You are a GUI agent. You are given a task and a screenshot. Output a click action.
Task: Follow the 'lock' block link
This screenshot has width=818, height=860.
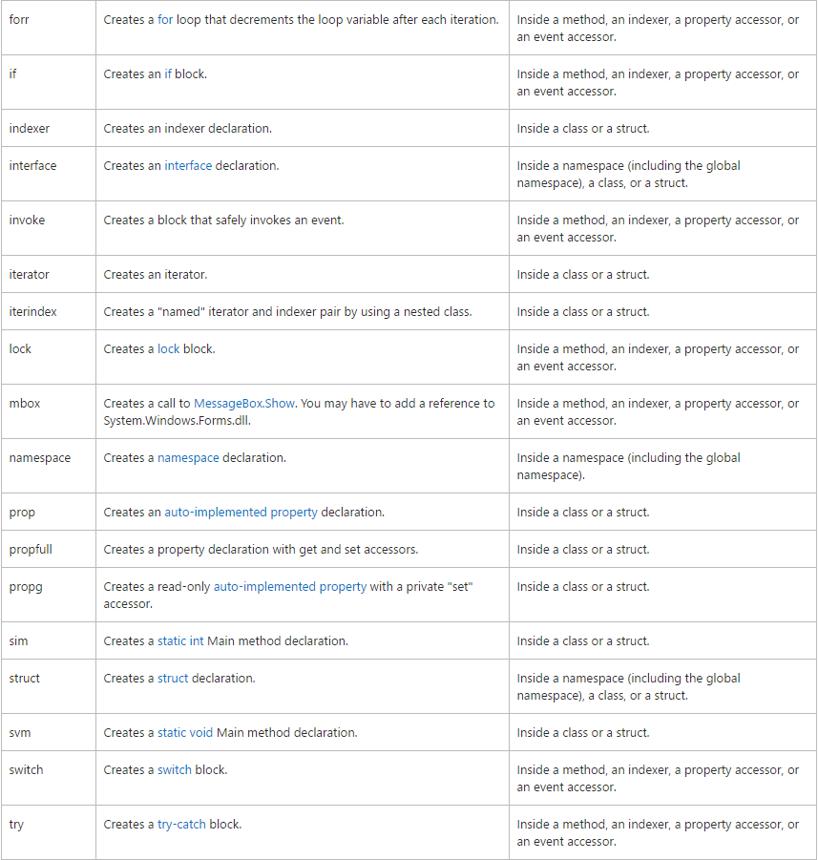(168, 349)
